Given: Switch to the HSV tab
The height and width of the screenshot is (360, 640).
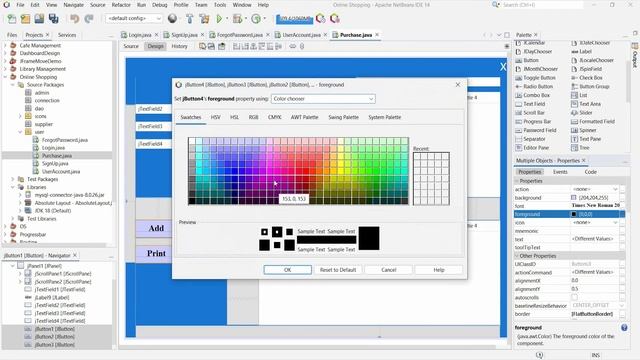Looking at the screenshot, I should [216, 117].
